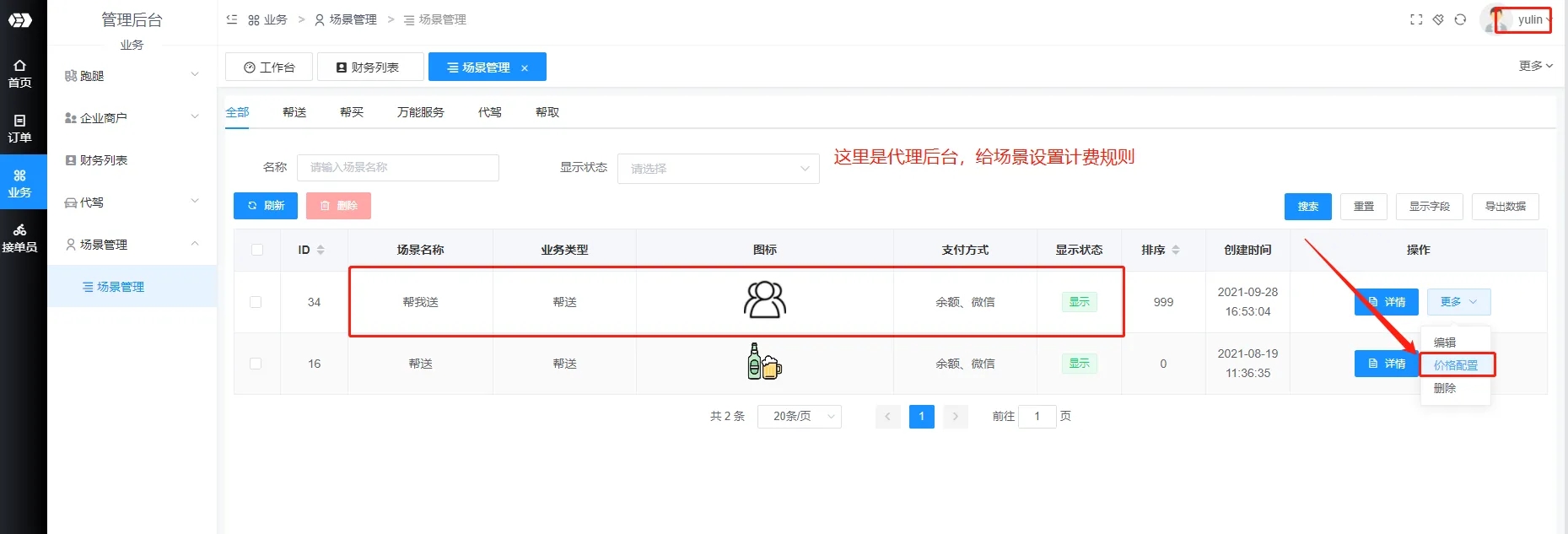Click the fullscreen icon in top bar
Screen dimensions: 1568x534
1416,19
